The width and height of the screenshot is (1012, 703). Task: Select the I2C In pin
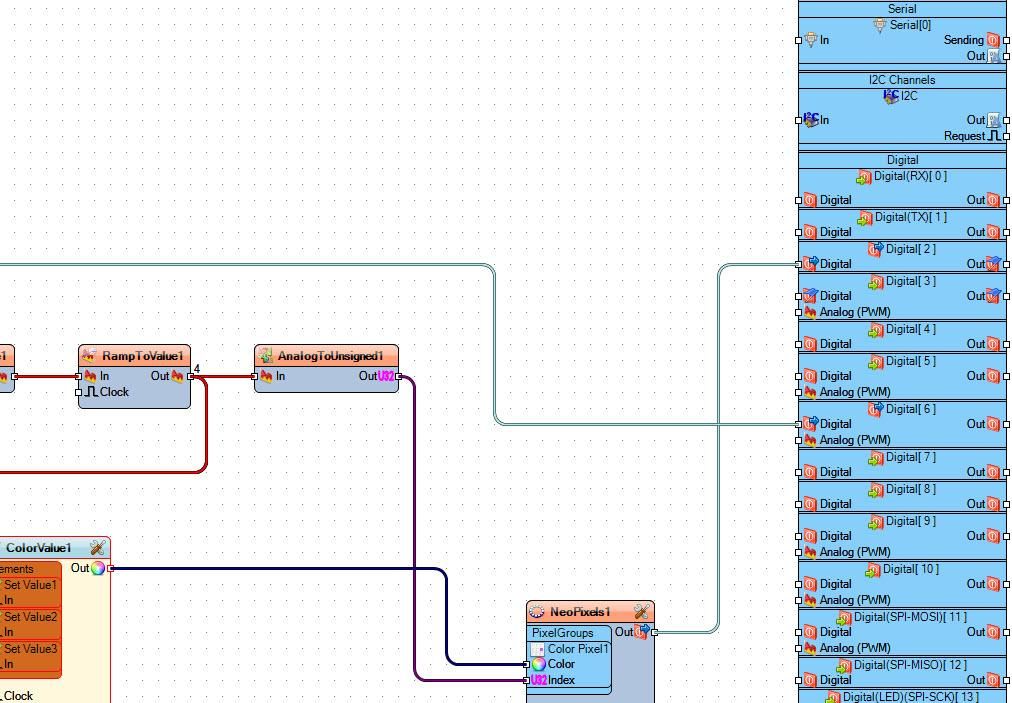point(798,121)
